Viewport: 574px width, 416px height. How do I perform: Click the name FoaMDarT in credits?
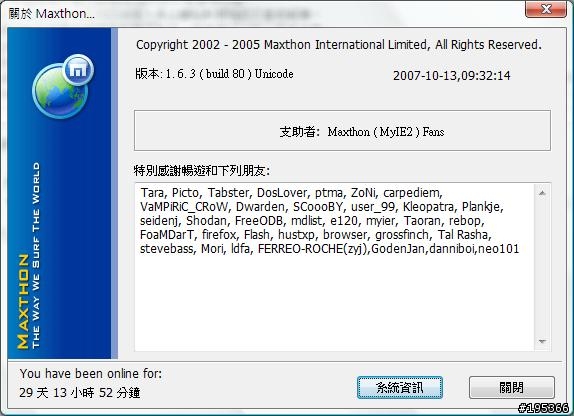(x=168, y=235)
